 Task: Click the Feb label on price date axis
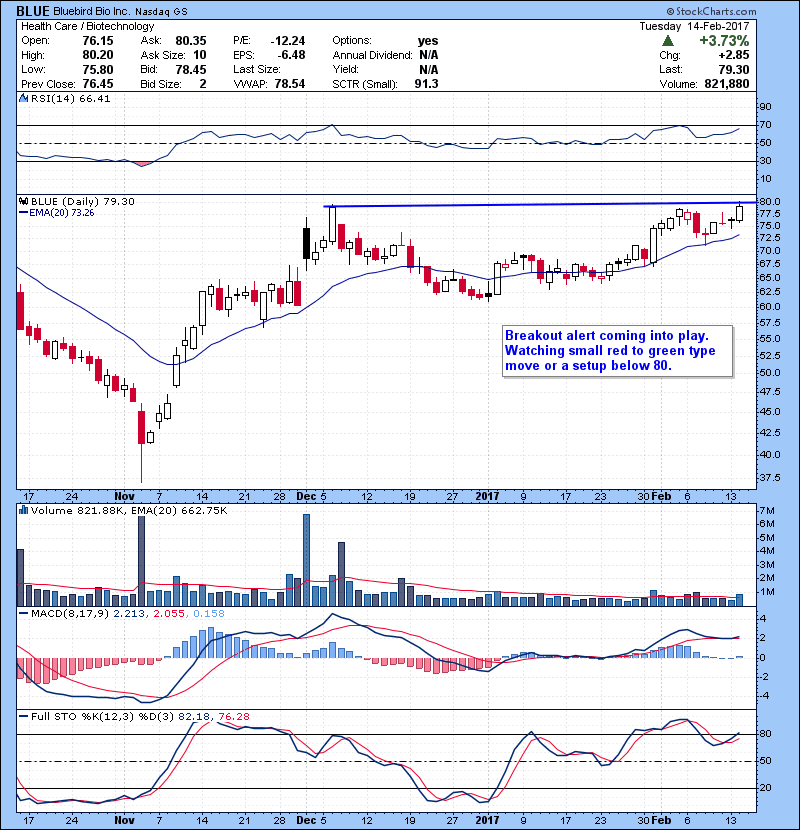pyautogui.click(x=661, y=496)
